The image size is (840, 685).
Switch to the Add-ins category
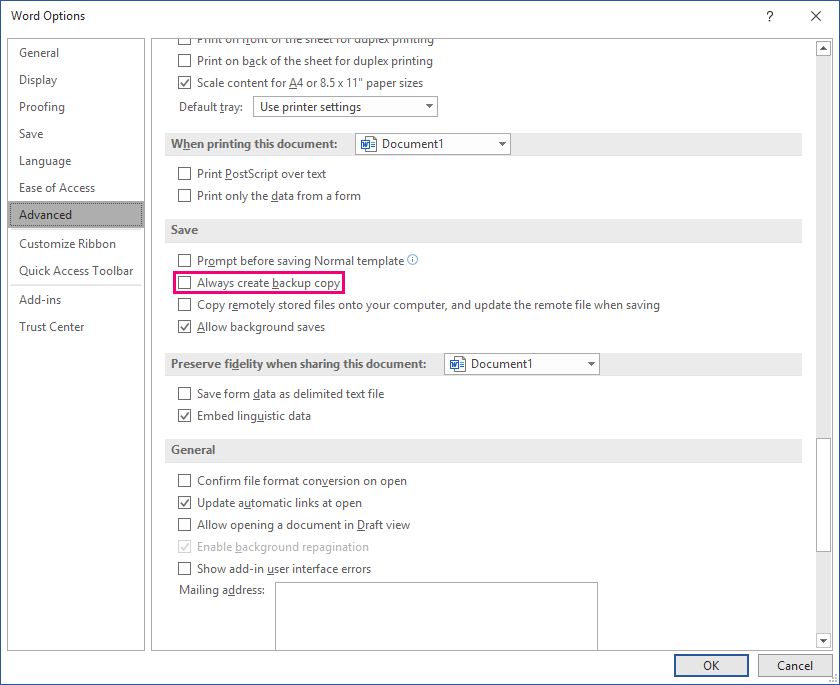tap(76, 300)
